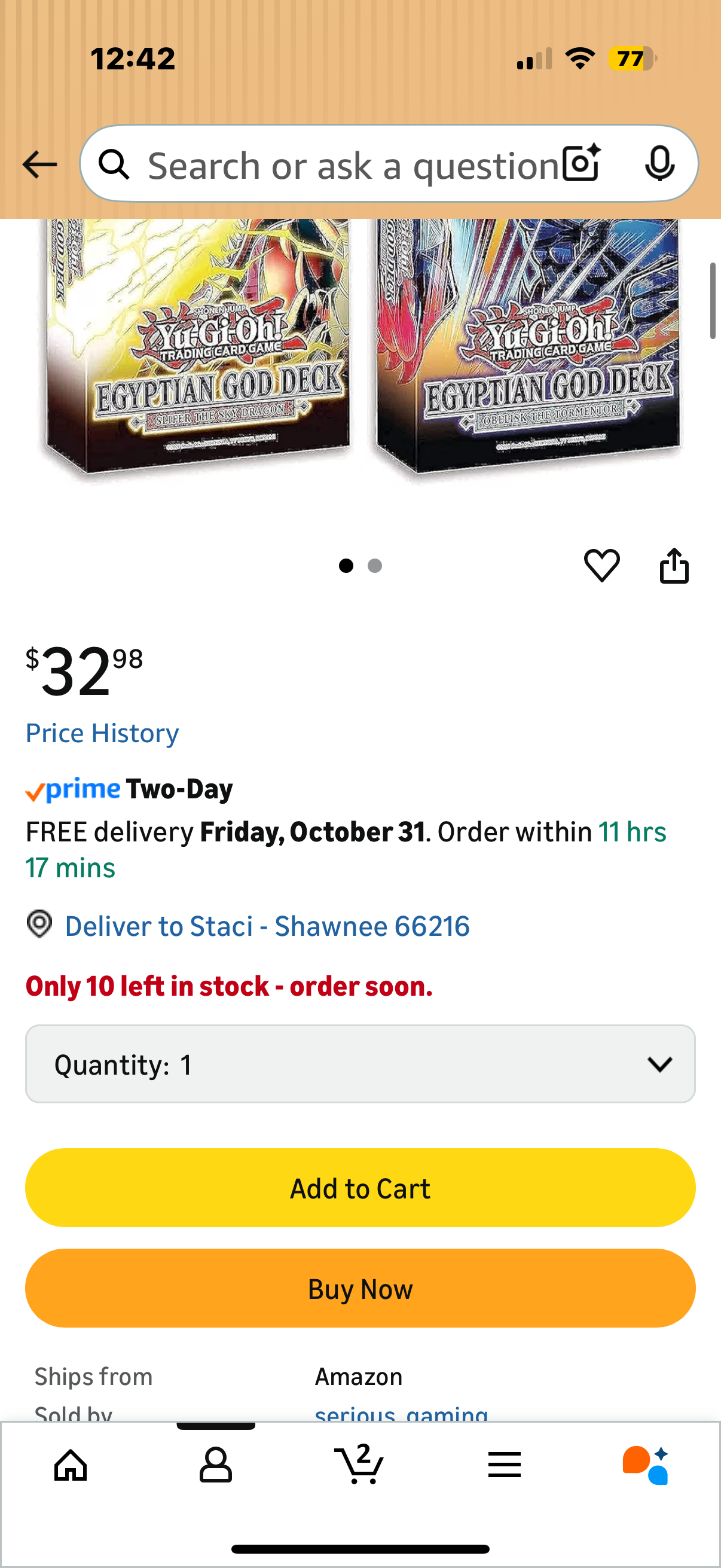
Task: Open the hamburger menu tab
Action: (x=505, y=1465)
